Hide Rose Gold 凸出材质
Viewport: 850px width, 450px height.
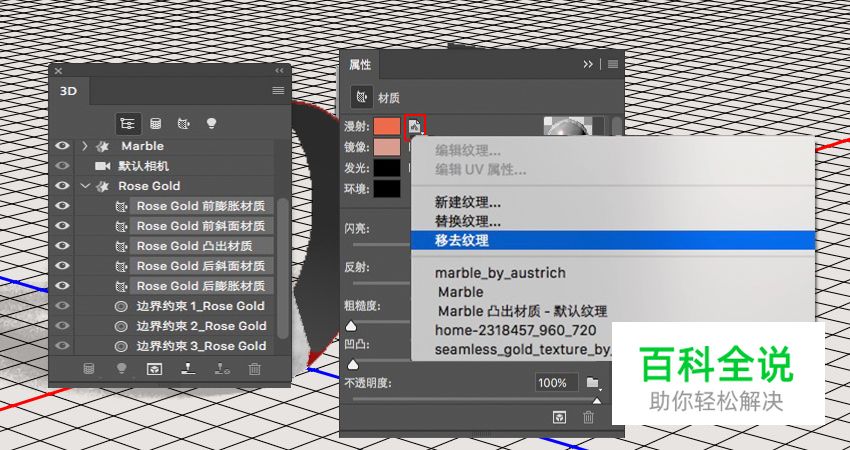tap(63, 246)
